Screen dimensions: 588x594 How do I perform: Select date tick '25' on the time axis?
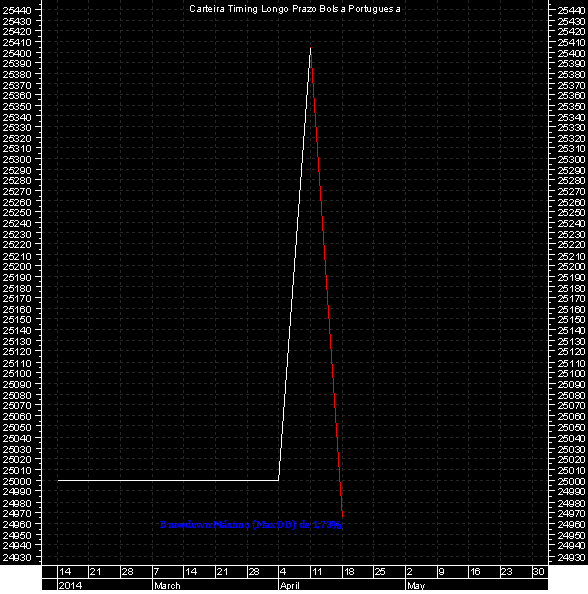pyautogui.click(x=380, y=571)
